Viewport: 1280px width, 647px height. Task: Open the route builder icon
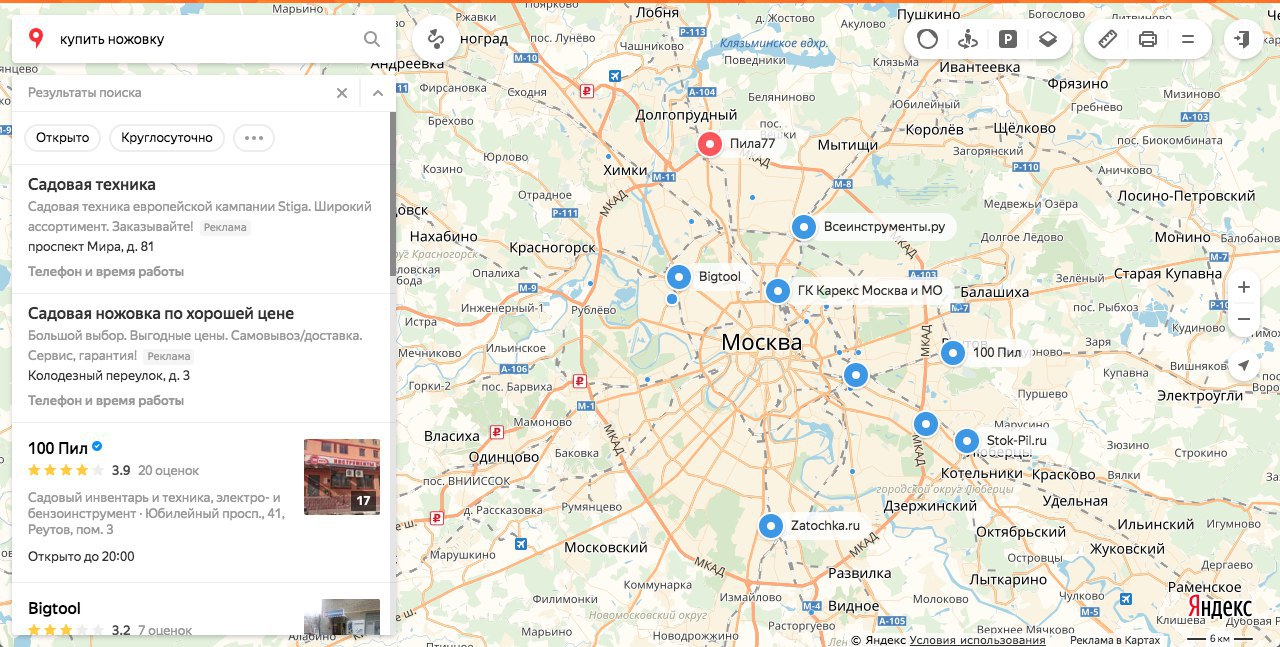coord(435,39)
